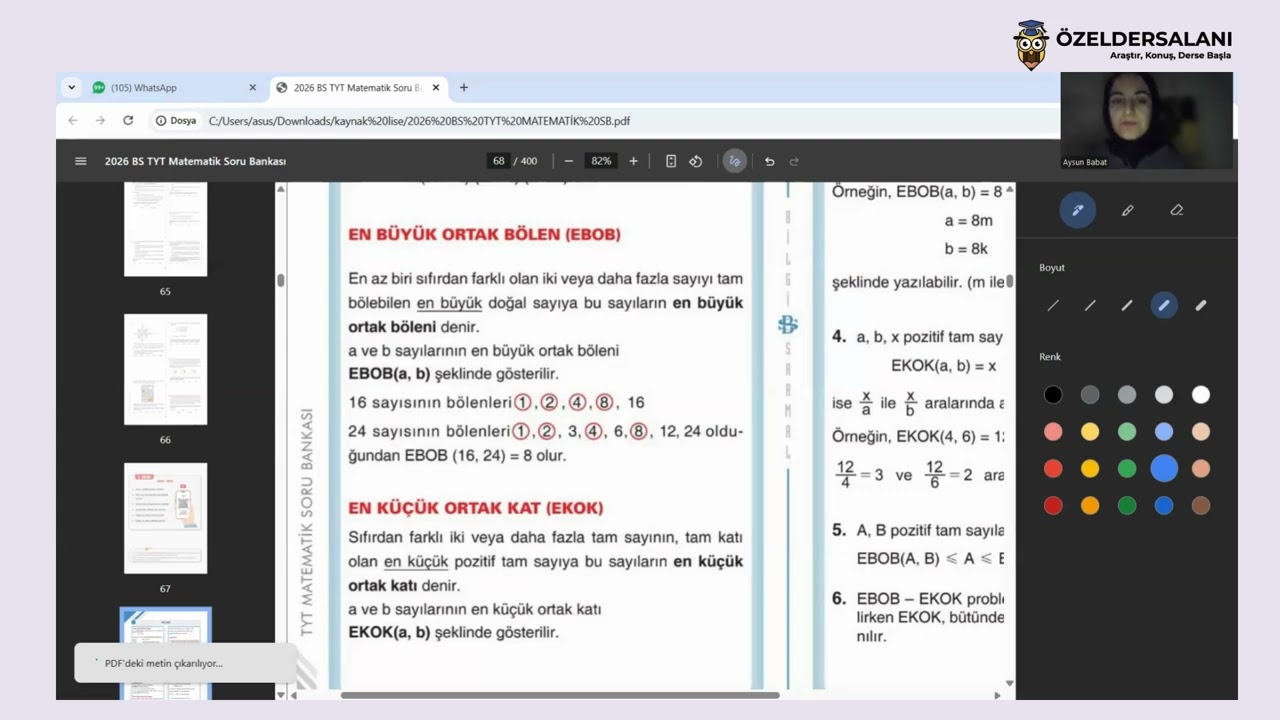This screenshot has height=720, width=1280.
Task: Go back with browser back arrow
Action: click(73, 120)
